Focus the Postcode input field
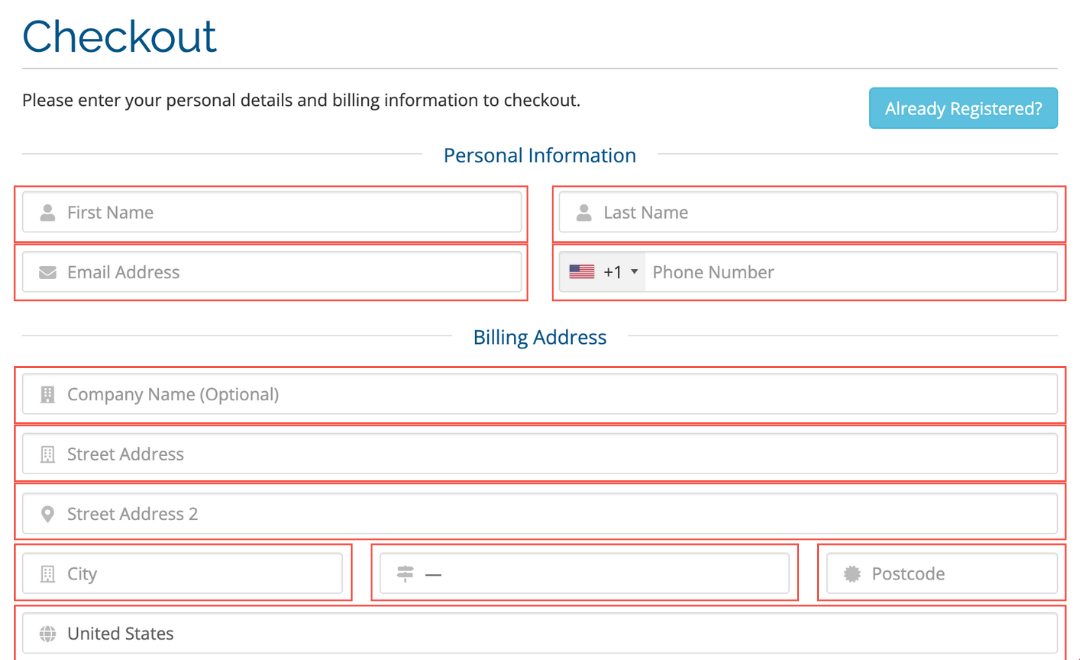The height and width of the screenshot is (660, 1080). tap(942, 573)
